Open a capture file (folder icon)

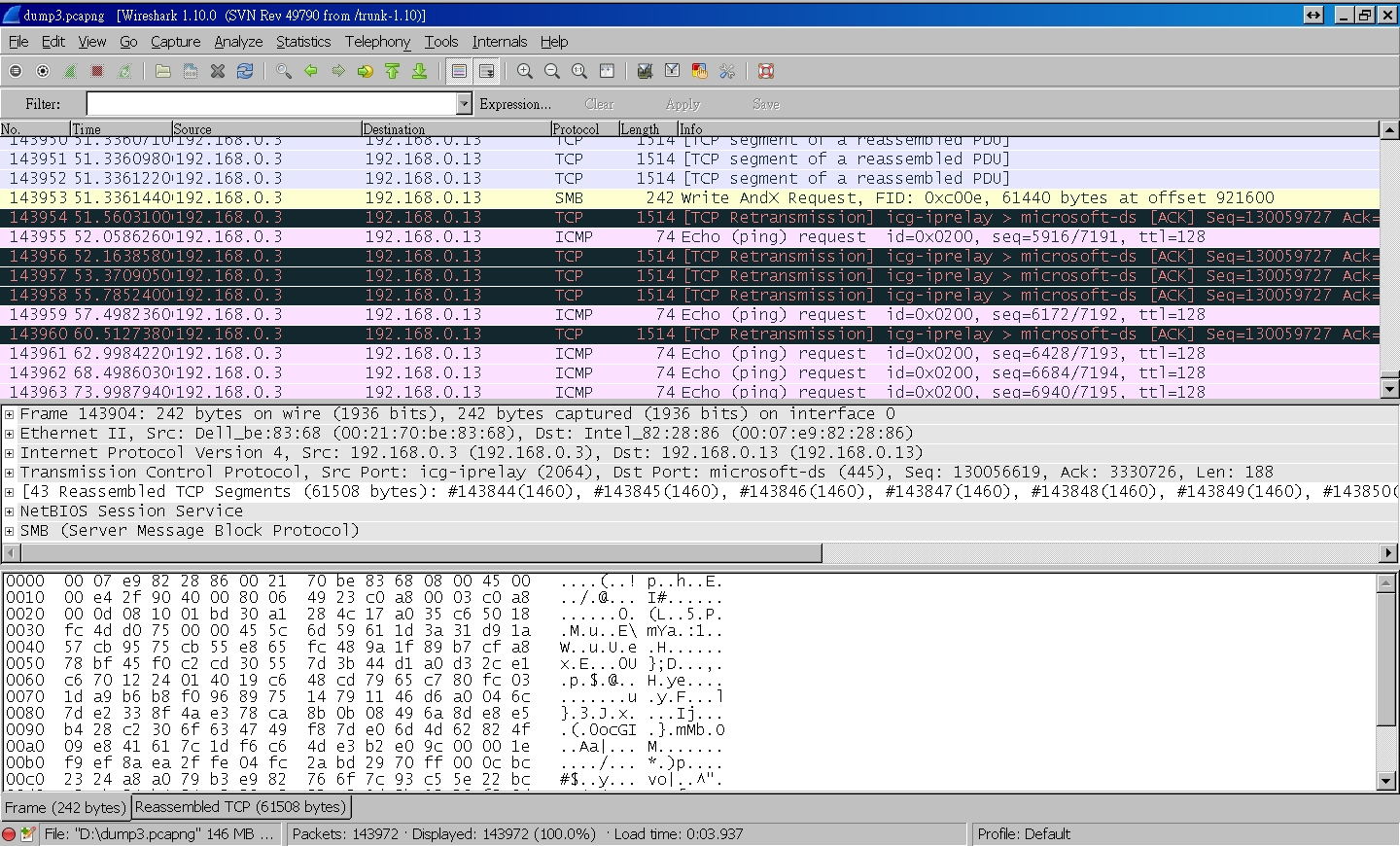tap(163, 71)
